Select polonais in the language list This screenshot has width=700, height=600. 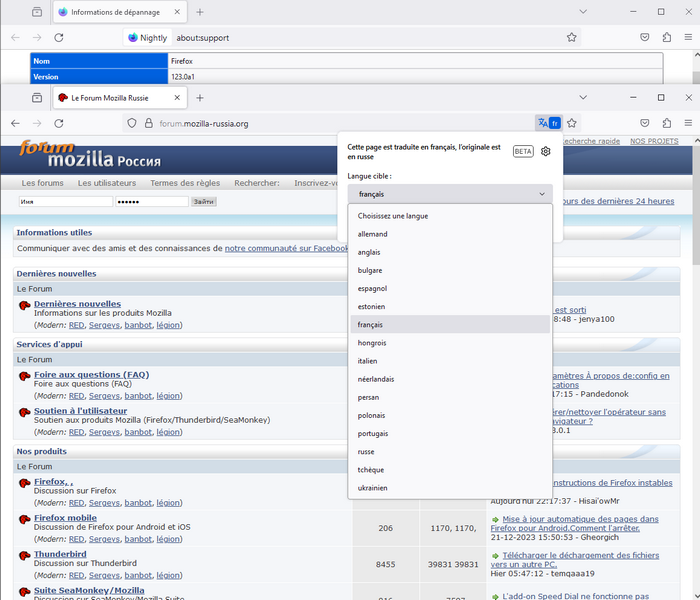[450, 415]
